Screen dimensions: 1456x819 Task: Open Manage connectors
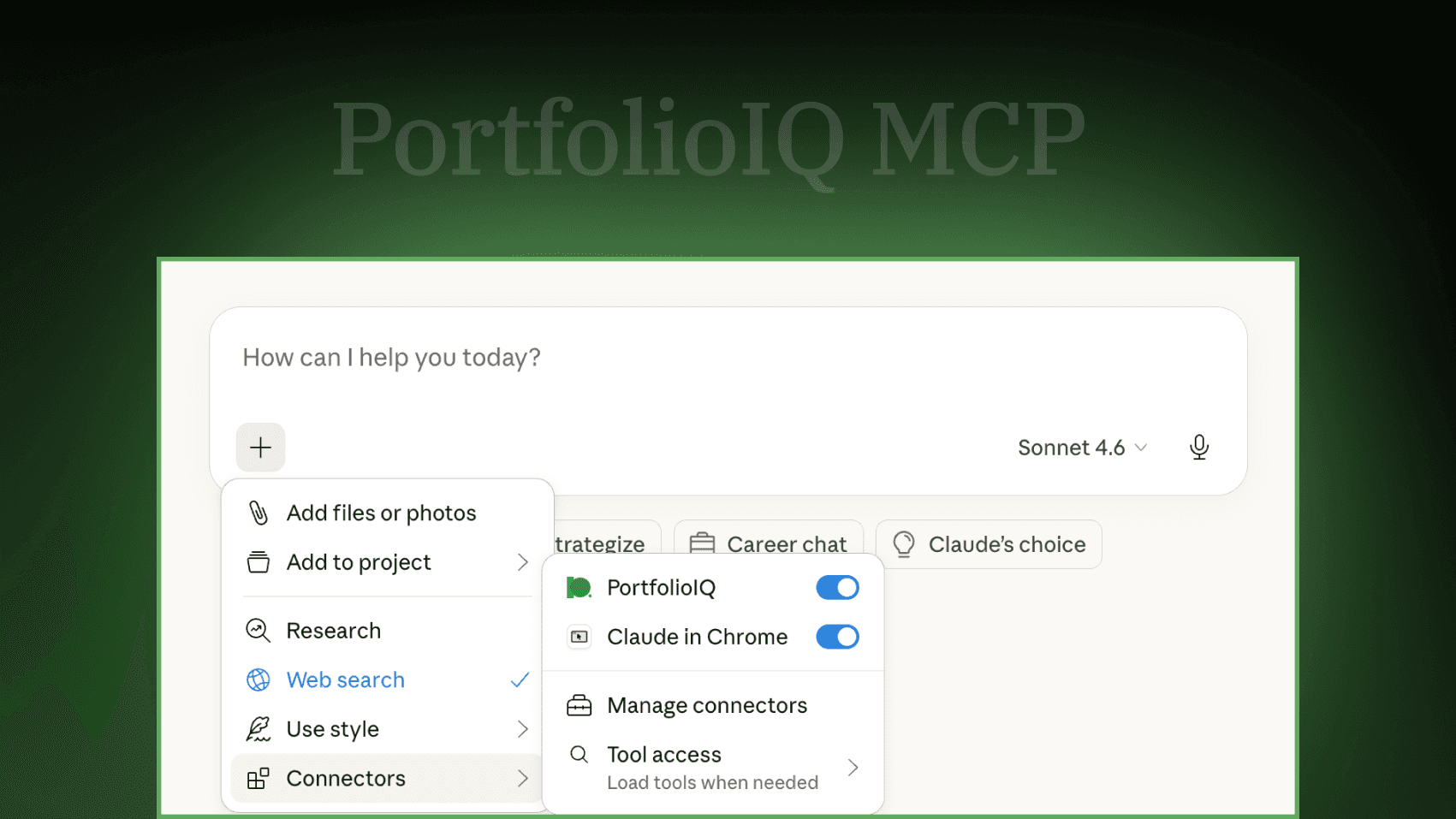[713, 705]
